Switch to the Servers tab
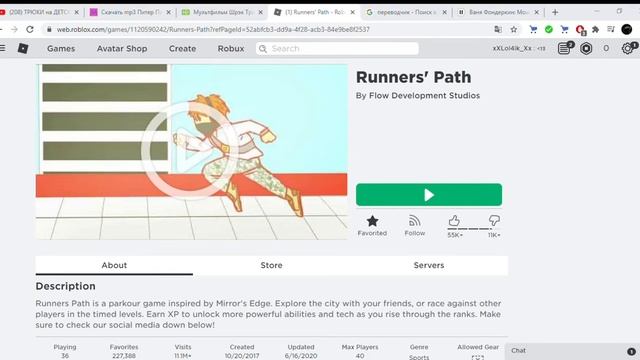This screenshot has height=360, width=640. [429, 265]
